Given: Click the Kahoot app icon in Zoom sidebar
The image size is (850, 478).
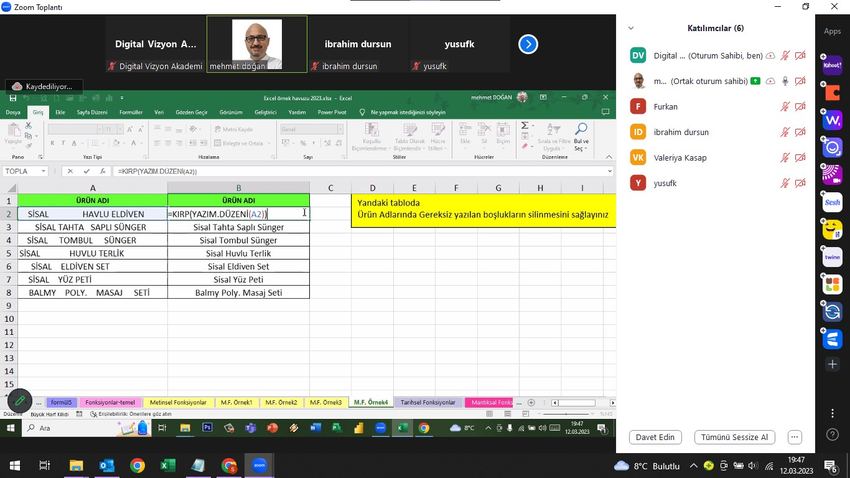Looking at the screenshot, I should click(x=832, y=65).
